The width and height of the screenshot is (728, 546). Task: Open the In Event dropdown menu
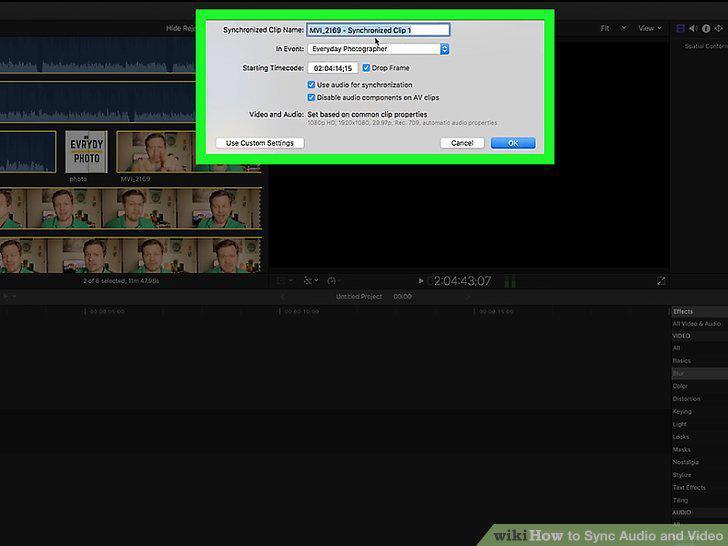[x=378, y=49]
